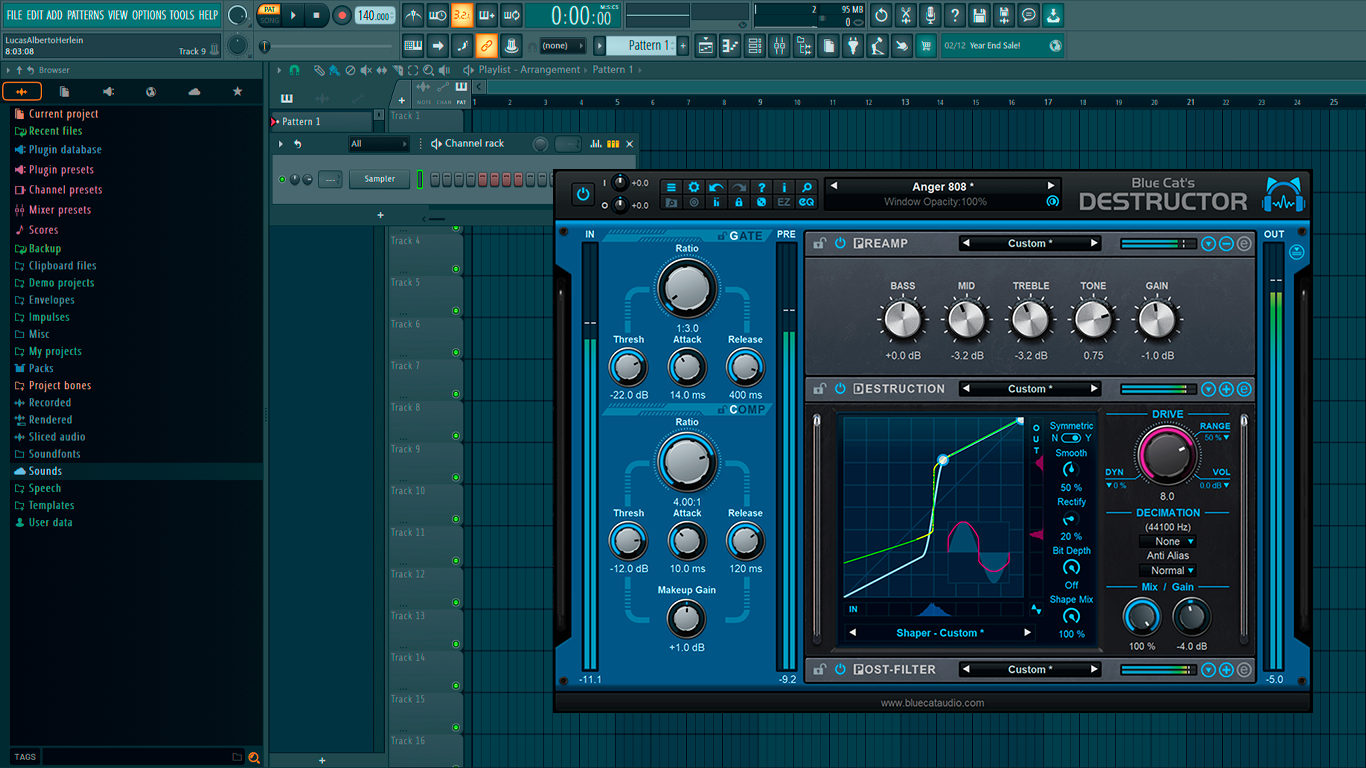1366x768 pixels.
Task: Open the graph editor icon in Channel rack
Action: click(x=596, y=144)
